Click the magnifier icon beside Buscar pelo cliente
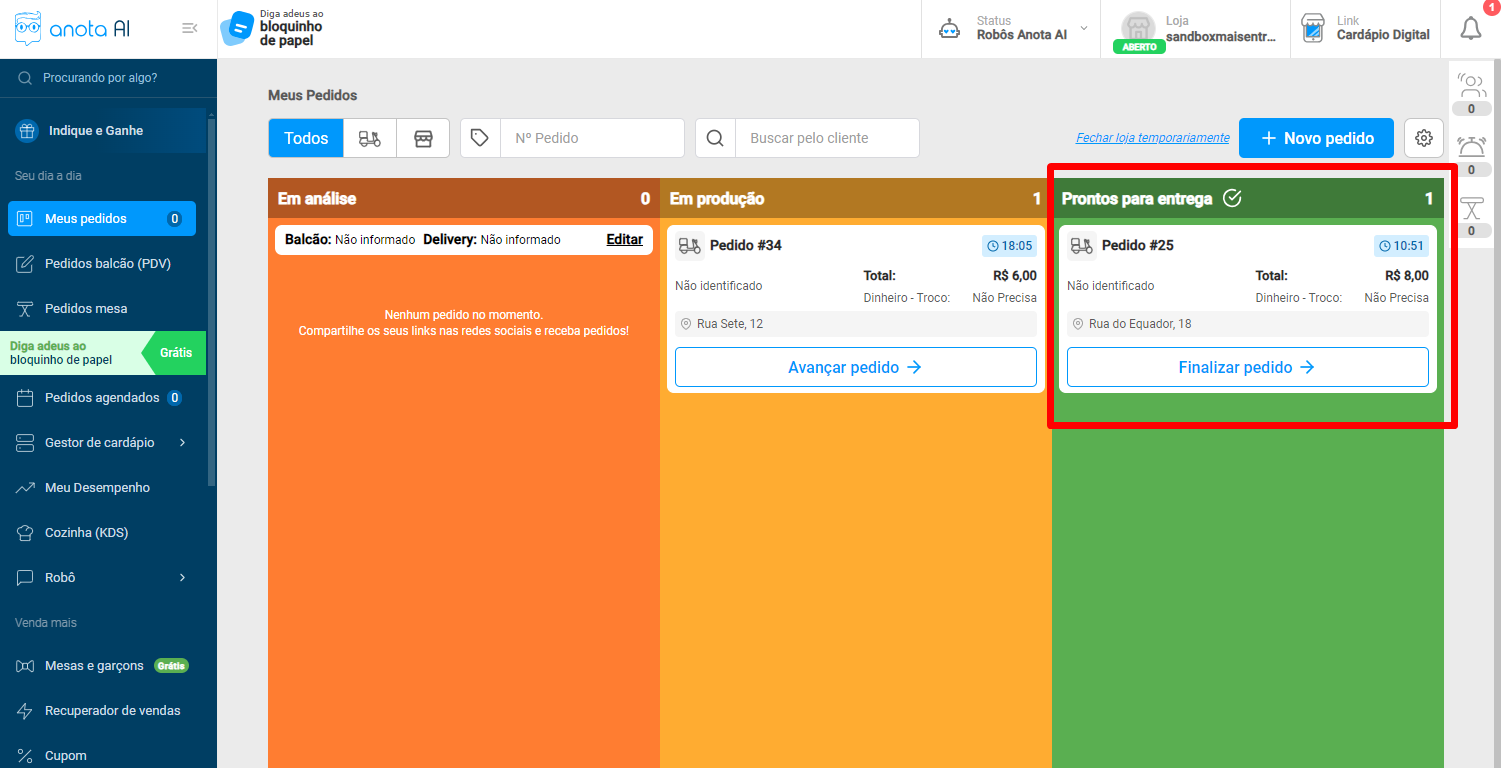The height and width of the screenshot is (768, 1501). (715, 138)
